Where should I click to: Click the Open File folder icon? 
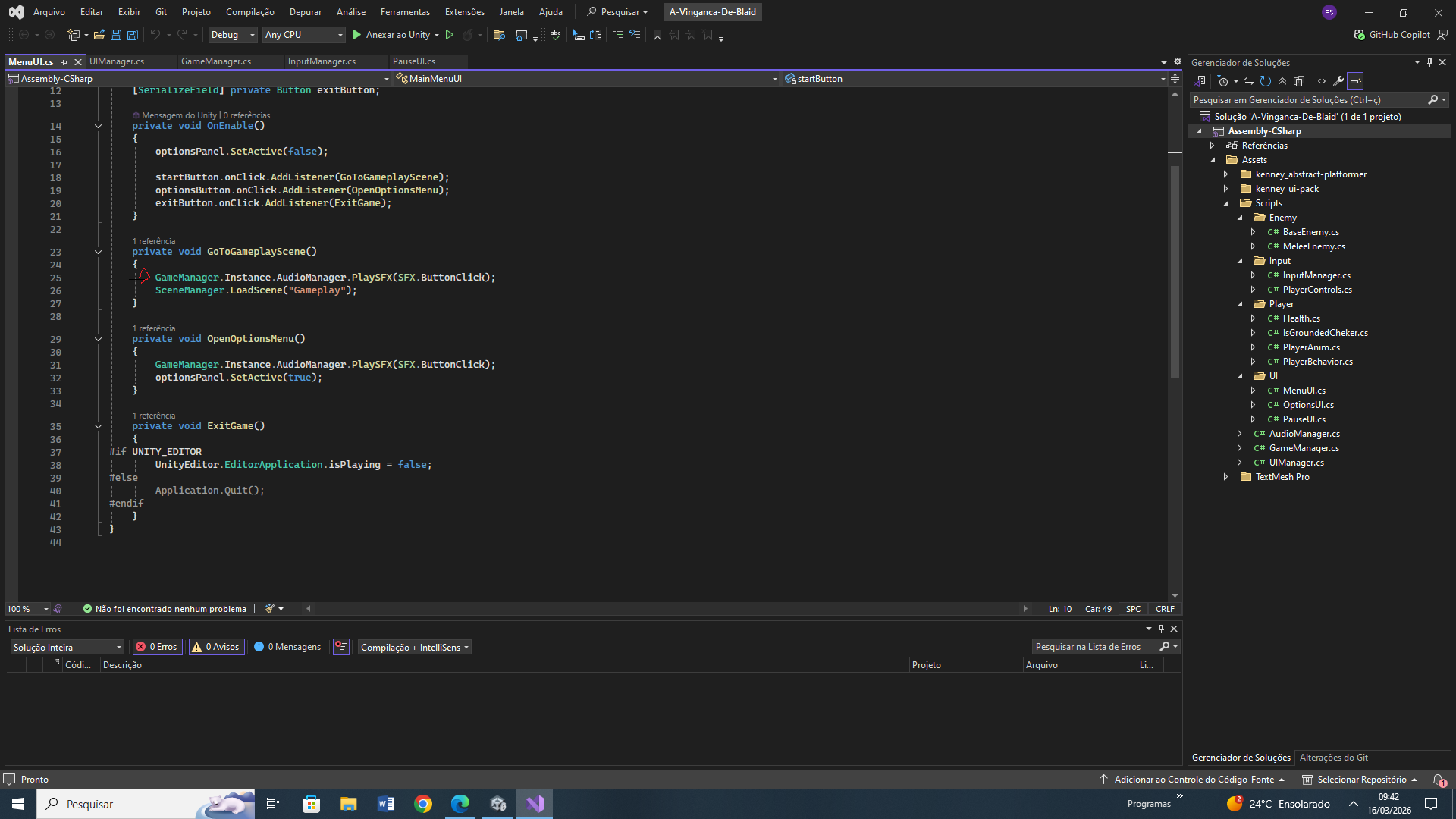tap(99, 35)
